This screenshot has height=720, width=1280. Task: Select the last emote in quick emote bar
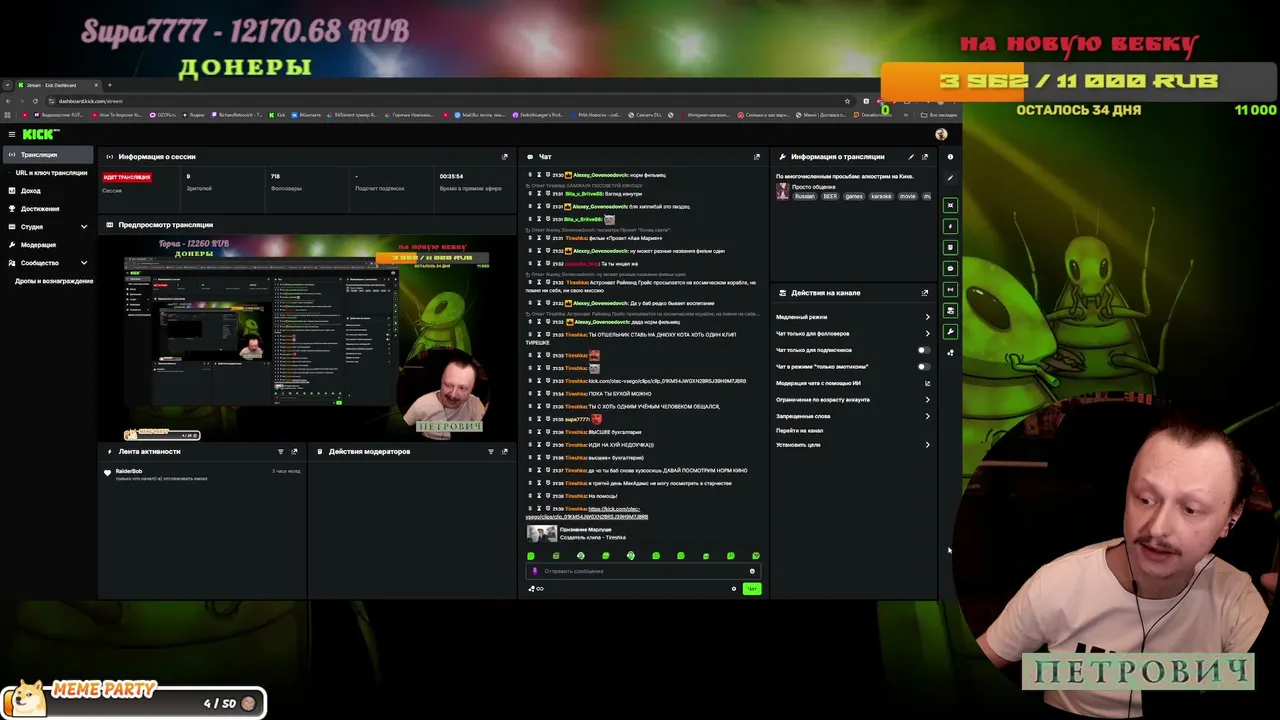click(x=756, y=556)
